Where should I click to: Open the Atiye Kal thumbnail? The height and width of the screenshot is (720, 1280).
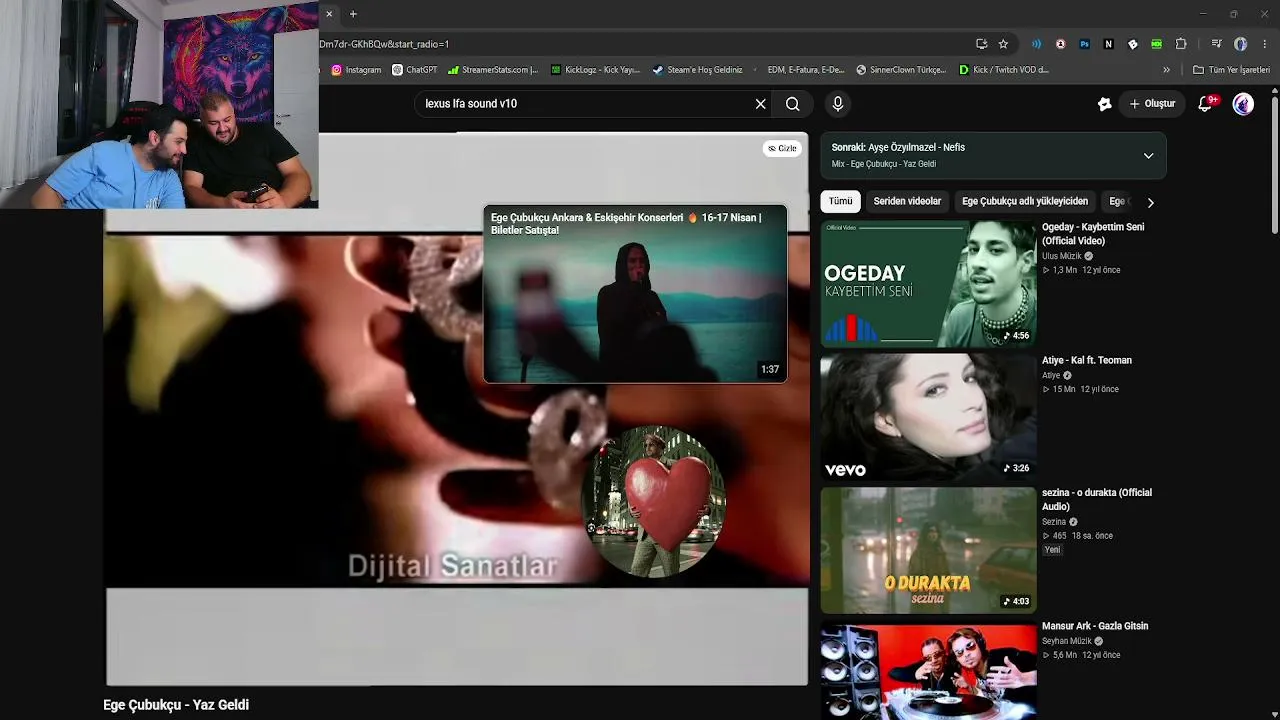coord(928,417)
